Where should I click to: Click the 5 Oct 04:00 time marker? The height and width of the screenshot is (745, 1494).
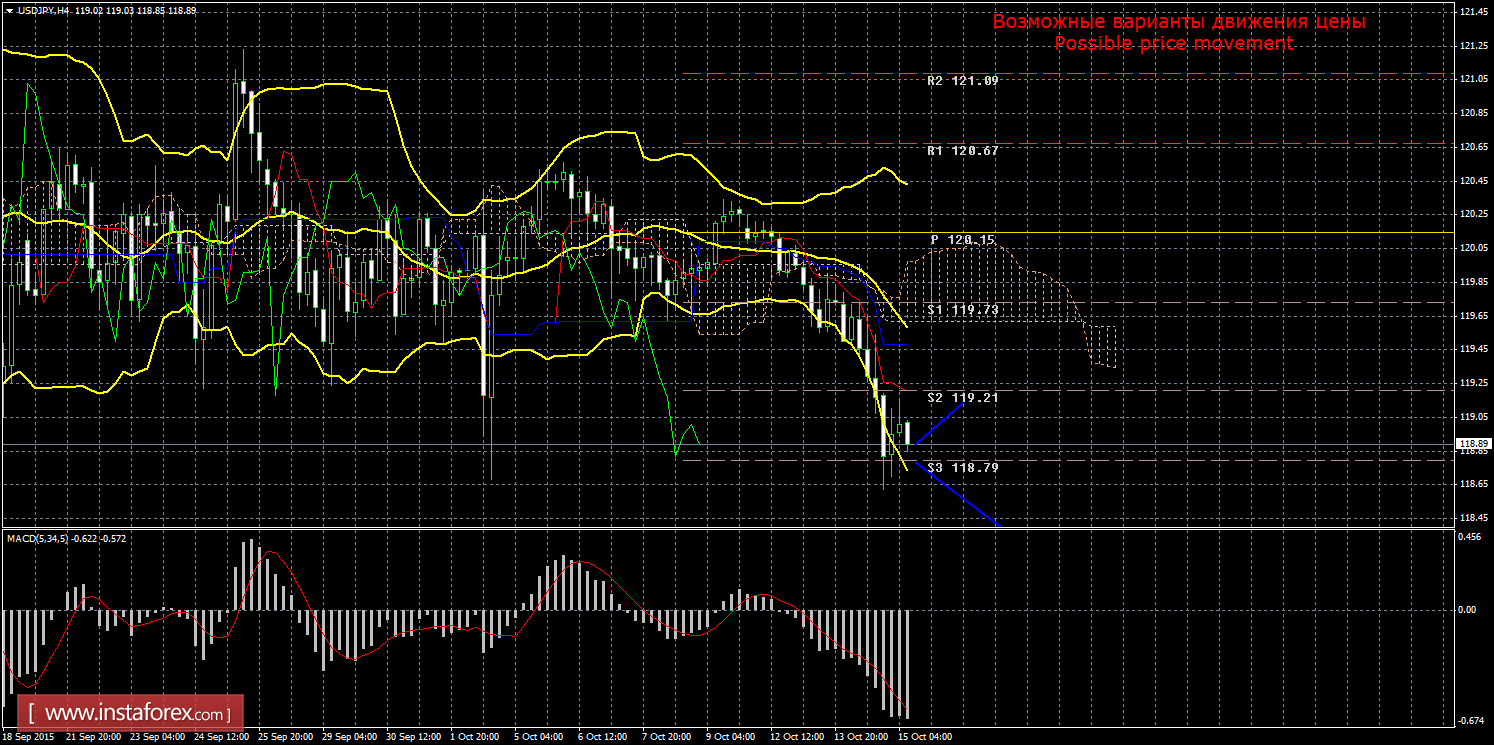pos(536,737)
